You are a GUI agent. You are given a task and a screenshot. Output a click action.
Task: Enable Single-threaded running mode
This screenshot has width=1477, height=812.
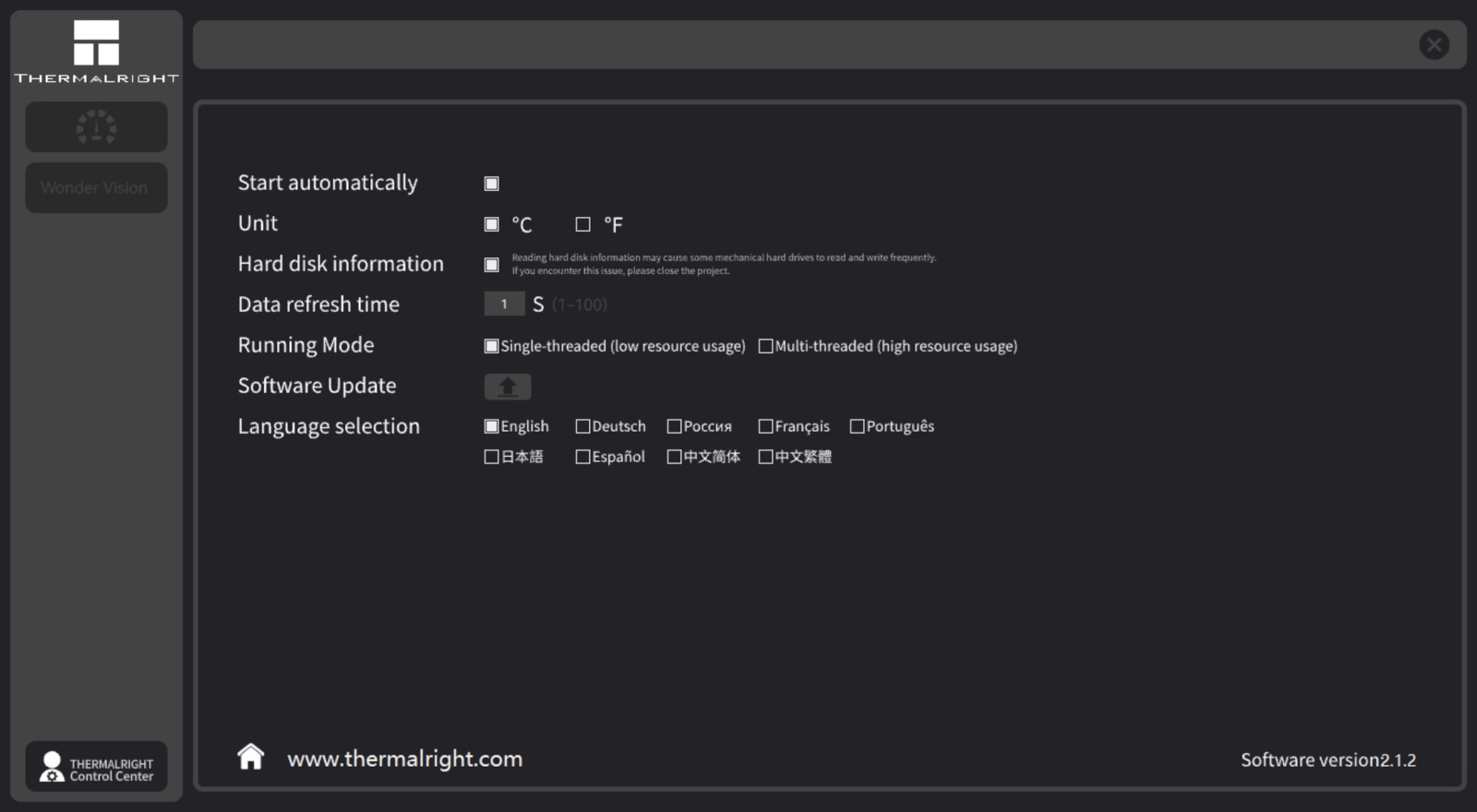pyautogui.click(x=492, y=346)
